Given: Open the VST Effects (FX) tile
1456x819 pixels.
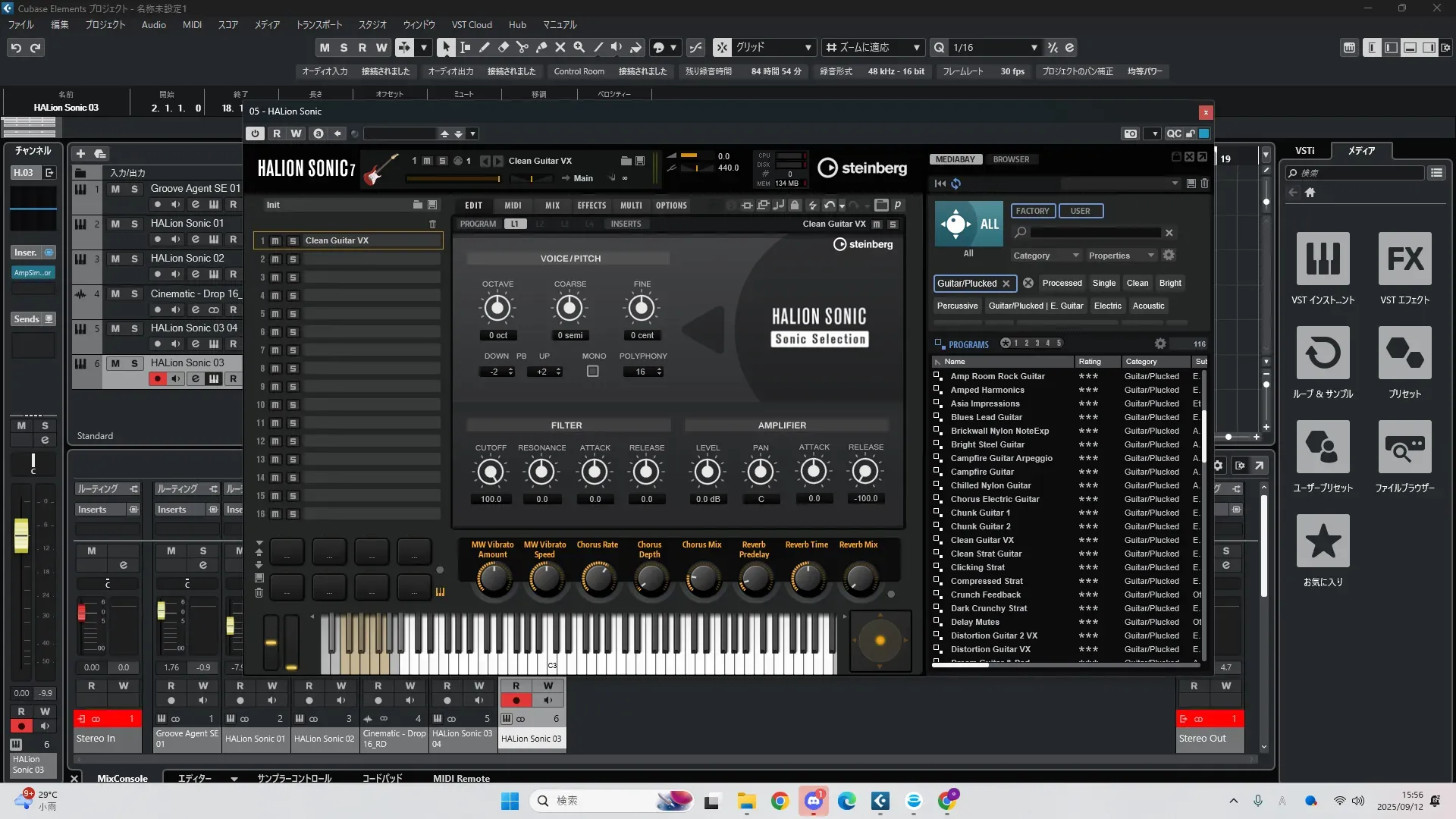Looking at the screenshot, I should point(1404,259).
